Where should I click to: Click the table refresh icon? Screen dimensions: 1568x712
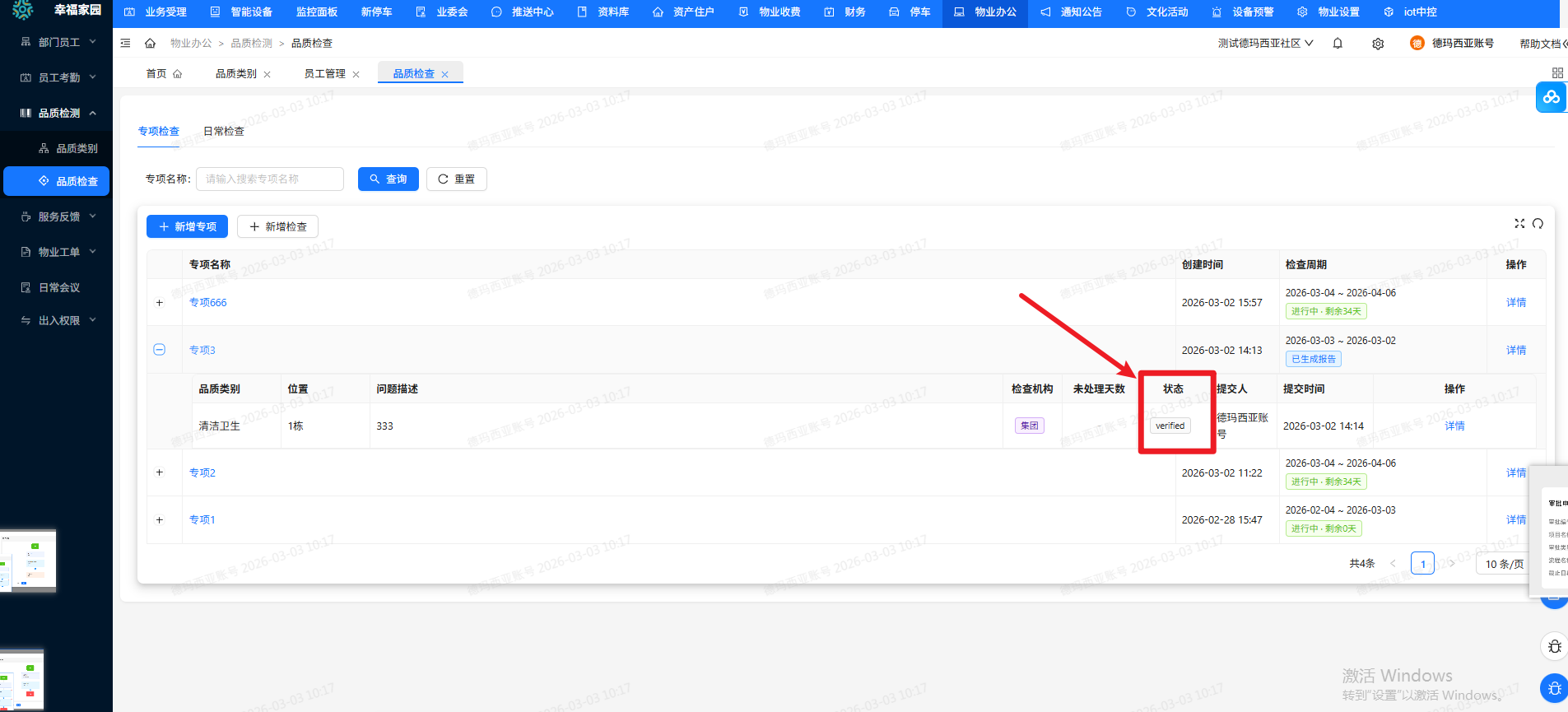coord(1538,224)
